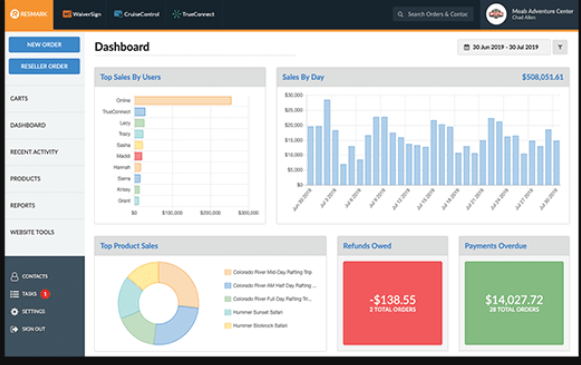The image size is (581, 365).
Task: Click the Reseller Order button
Action: [44, 66]
